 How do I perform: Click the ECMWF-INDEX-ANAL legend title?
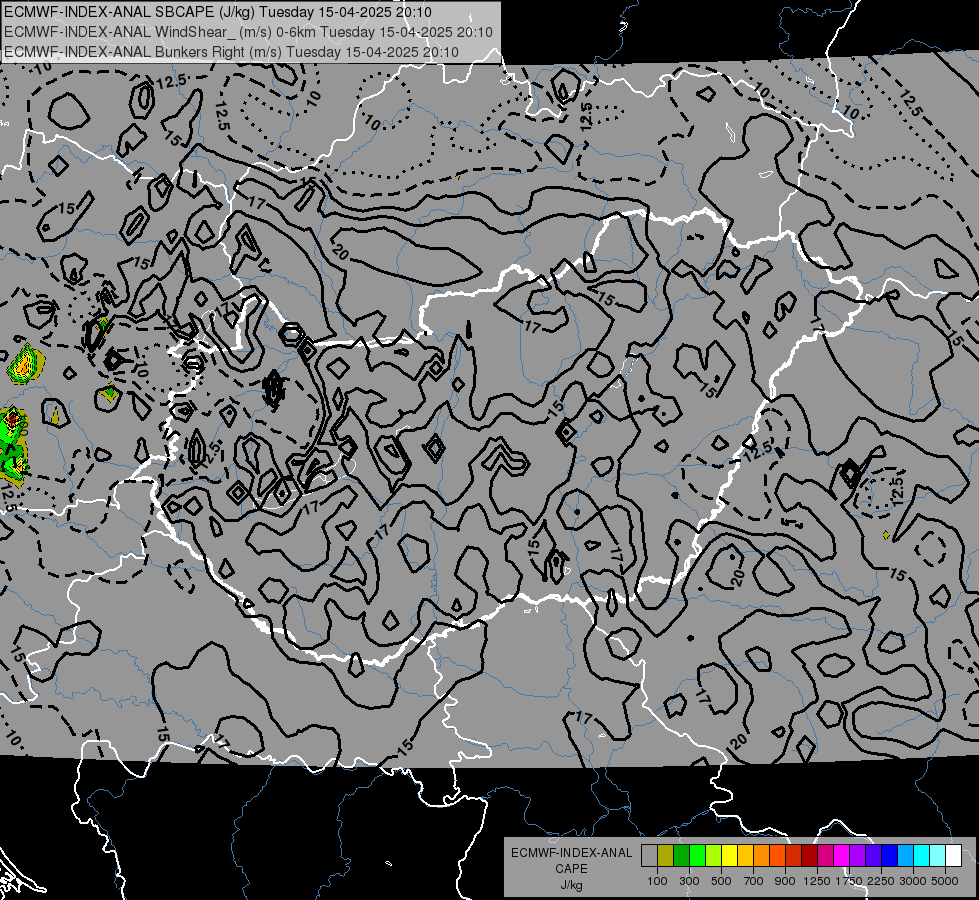click(x=571, y=853)
